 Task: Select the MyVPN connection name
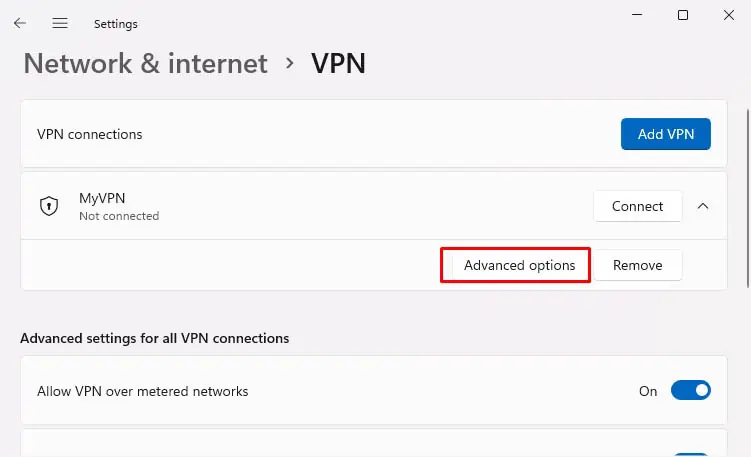[x=103, y=199]
